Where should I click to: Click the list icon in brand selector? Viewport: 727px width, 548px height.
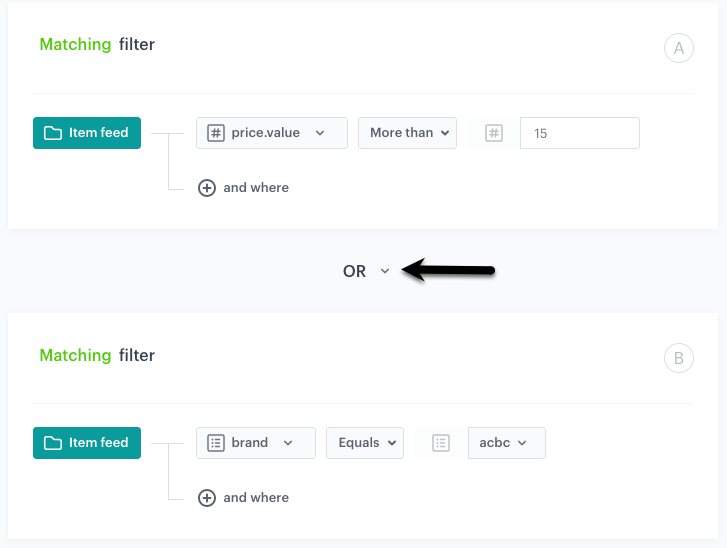(216, 443)
